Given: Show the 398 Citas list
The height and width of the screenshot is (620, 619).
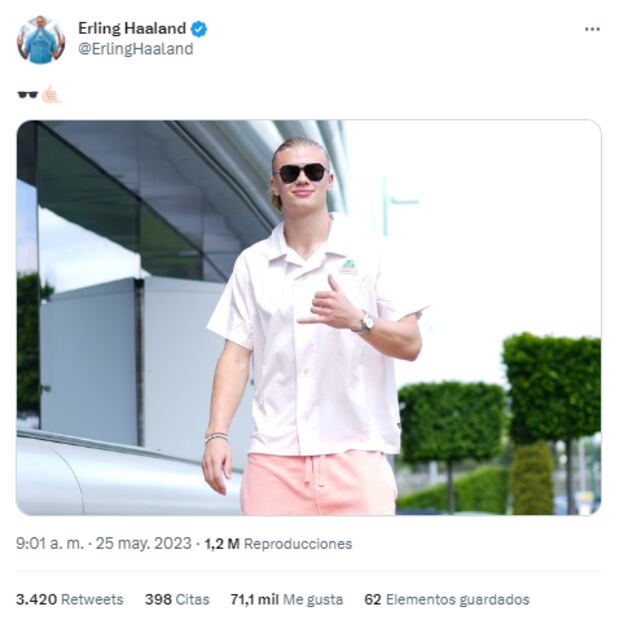Looking at the screenshot, I should (177, 599).
